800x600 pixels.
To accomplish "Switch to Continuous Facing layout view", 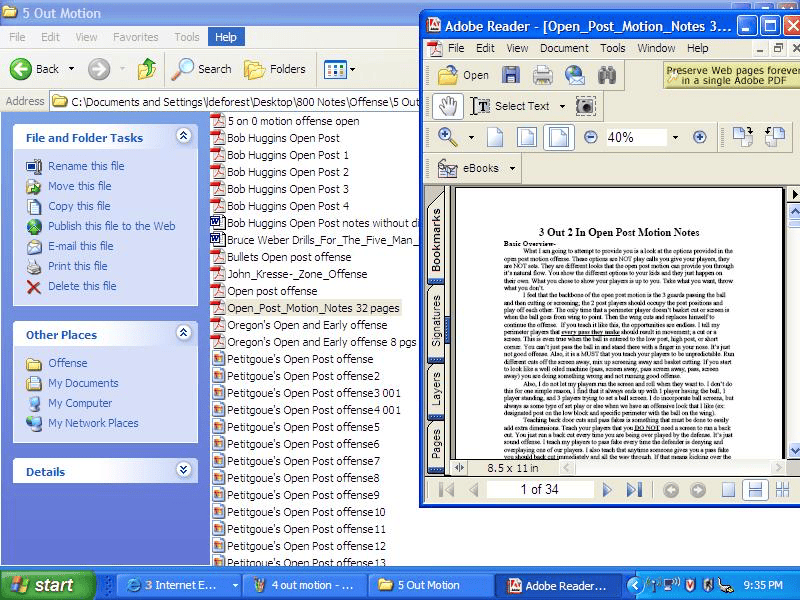I will tap(782, 490).
